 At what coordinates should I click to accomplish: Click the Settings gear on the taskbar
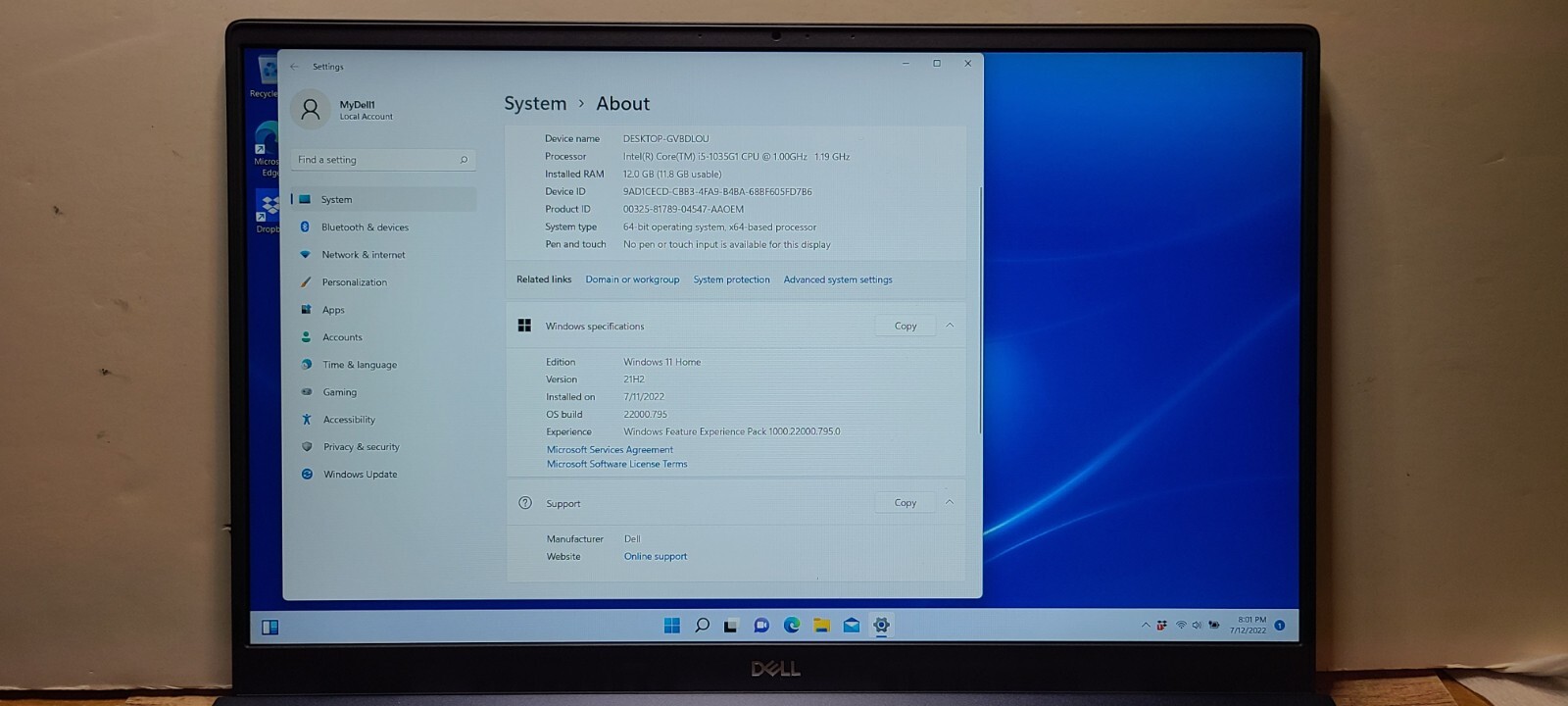pos(881,626)
